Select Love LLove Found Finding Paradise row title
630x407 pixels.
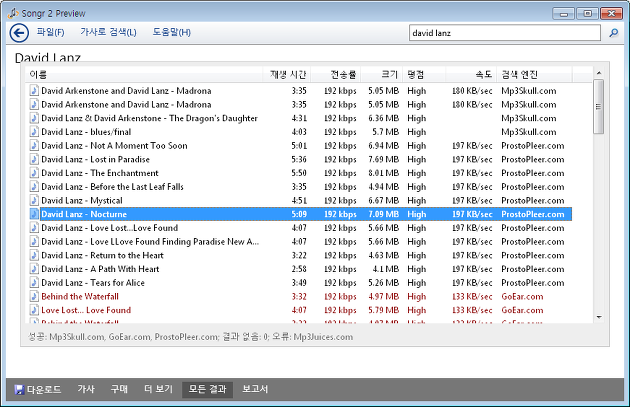pos(150,242)
